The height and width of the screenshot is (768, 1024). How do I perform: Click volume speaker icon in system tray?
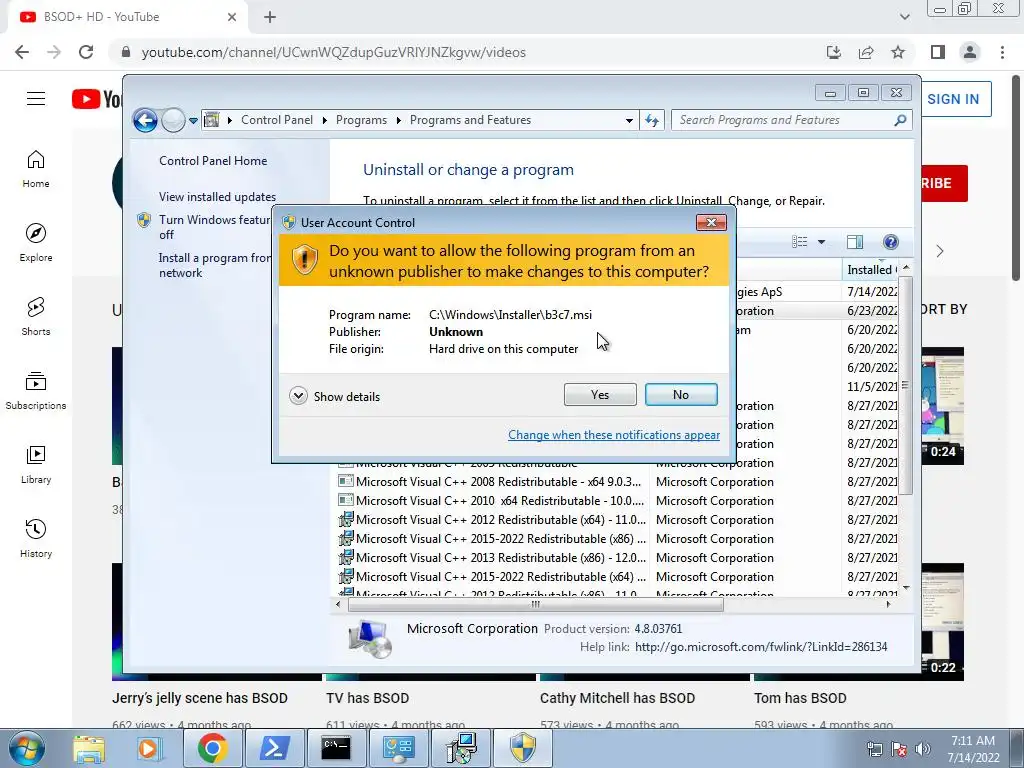point(922,748)
